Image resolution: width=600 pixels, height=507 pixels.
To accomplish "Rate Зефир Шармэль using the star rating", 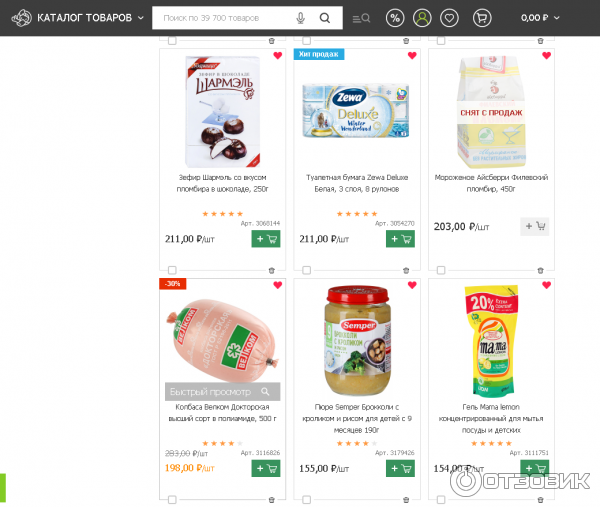I will pos(222,214).
